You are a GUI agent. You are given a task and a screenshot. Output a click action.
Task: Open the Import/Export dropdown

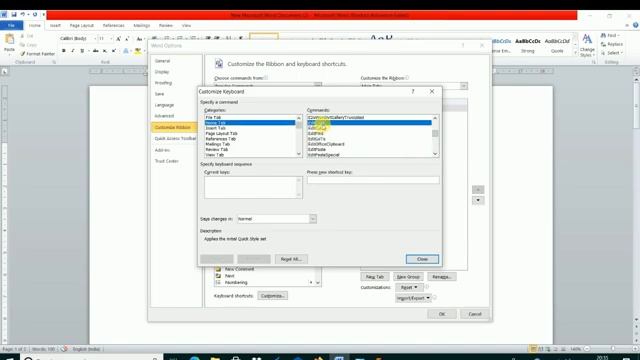pos(413,298)
